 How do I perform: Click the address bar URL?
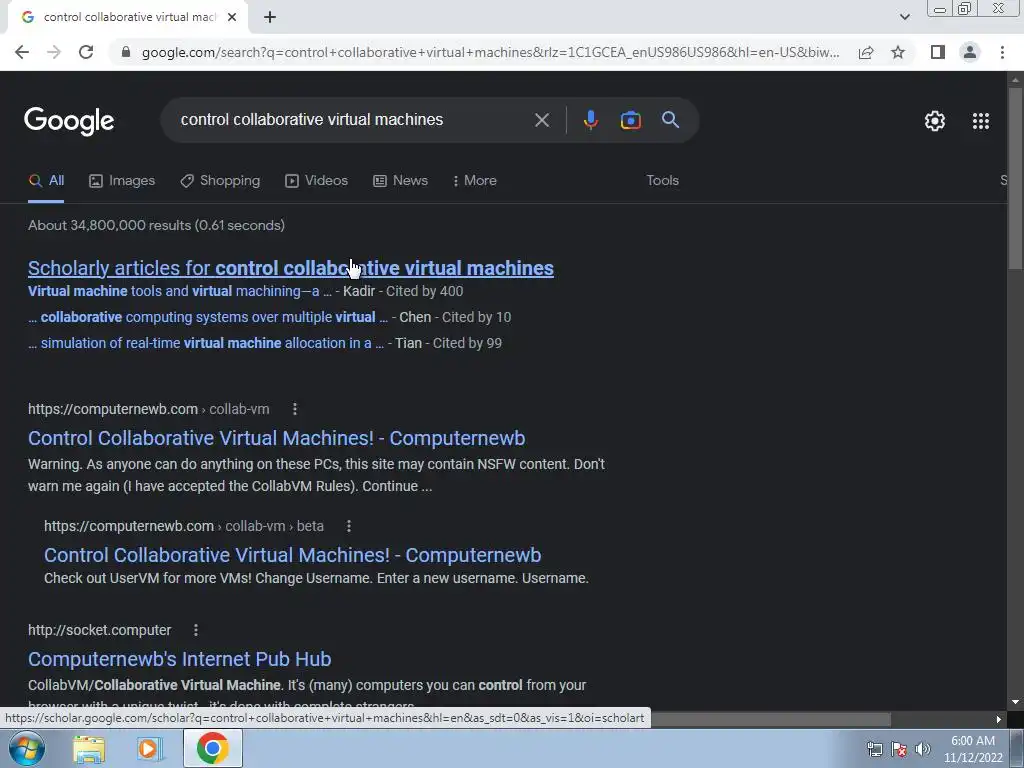click(490, 52)
